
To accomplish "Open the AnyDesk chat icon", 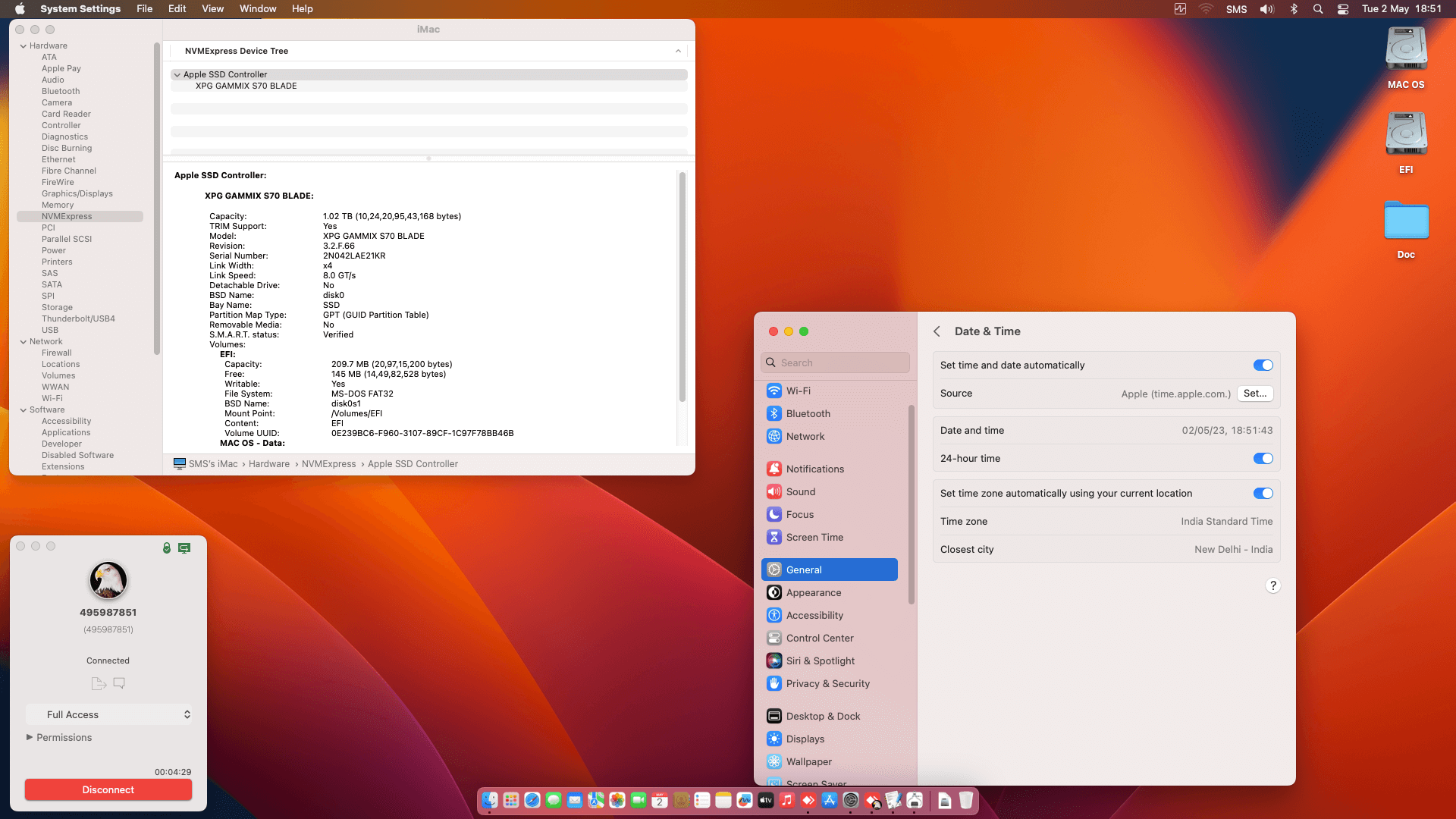I will point(119,683).
